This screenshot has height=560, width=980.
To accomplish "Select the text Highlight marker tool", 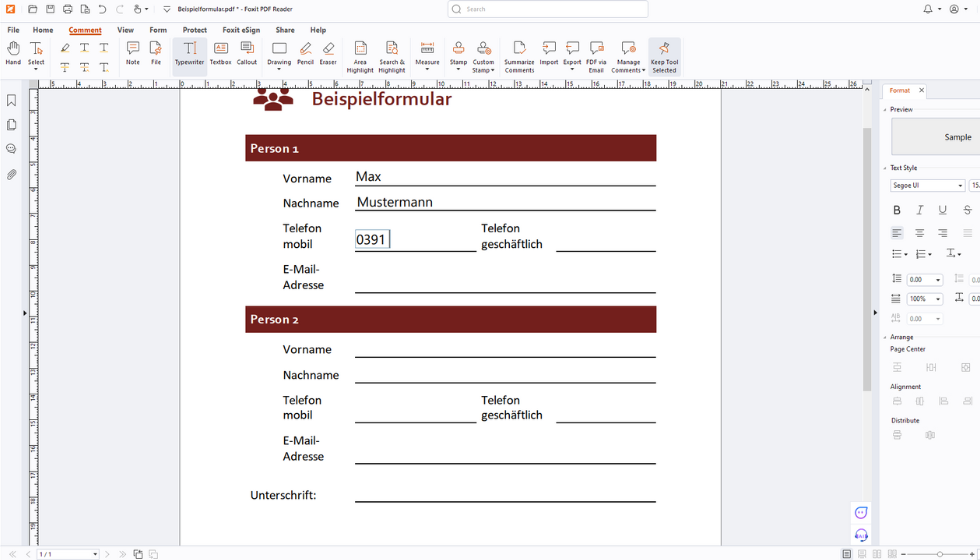I will pyautogui.click(x=65, y=48).
